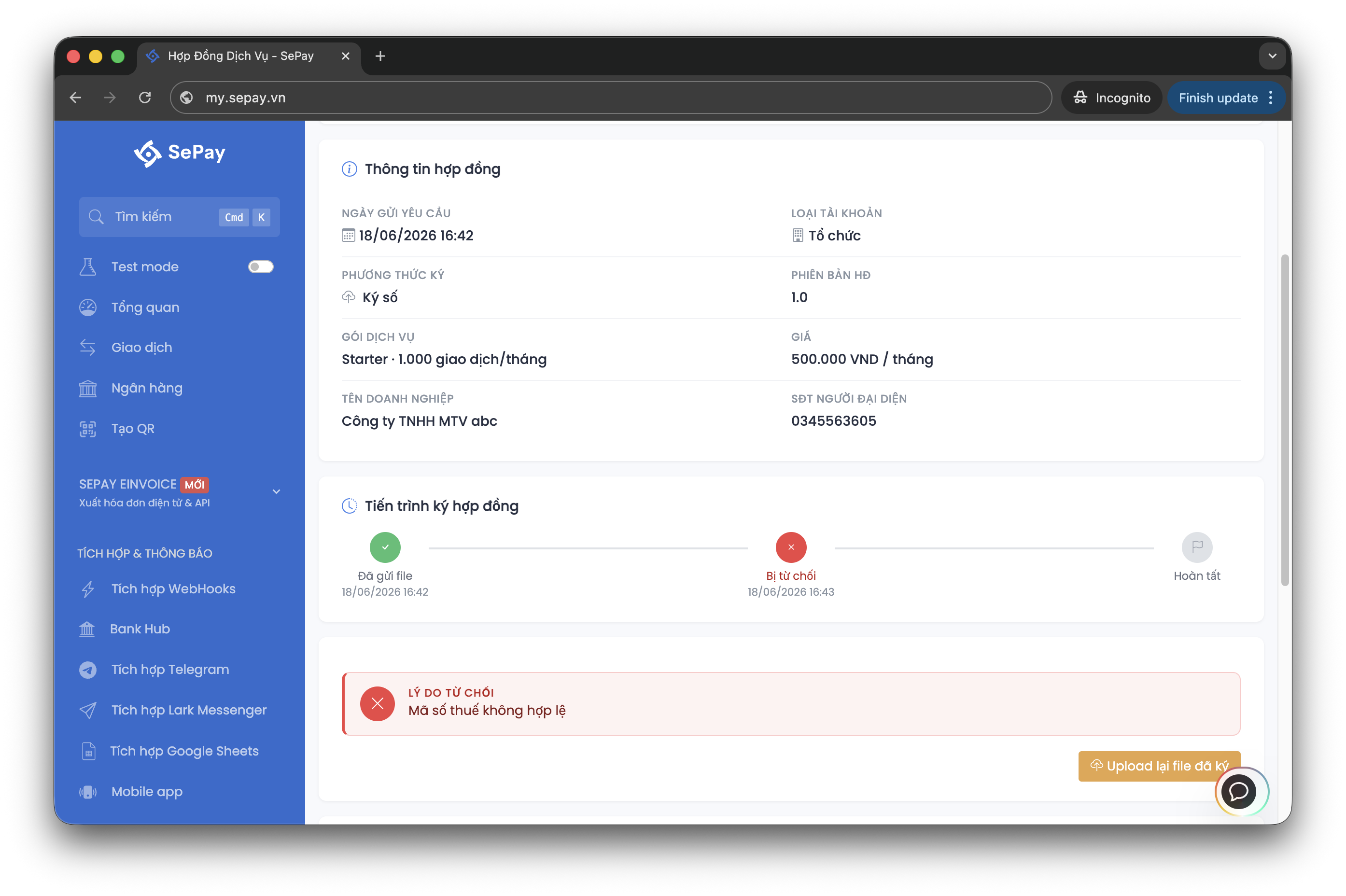Click the Tạo QR code icon
Viewport: 1346px width, 896px height.
click(87, 429)
